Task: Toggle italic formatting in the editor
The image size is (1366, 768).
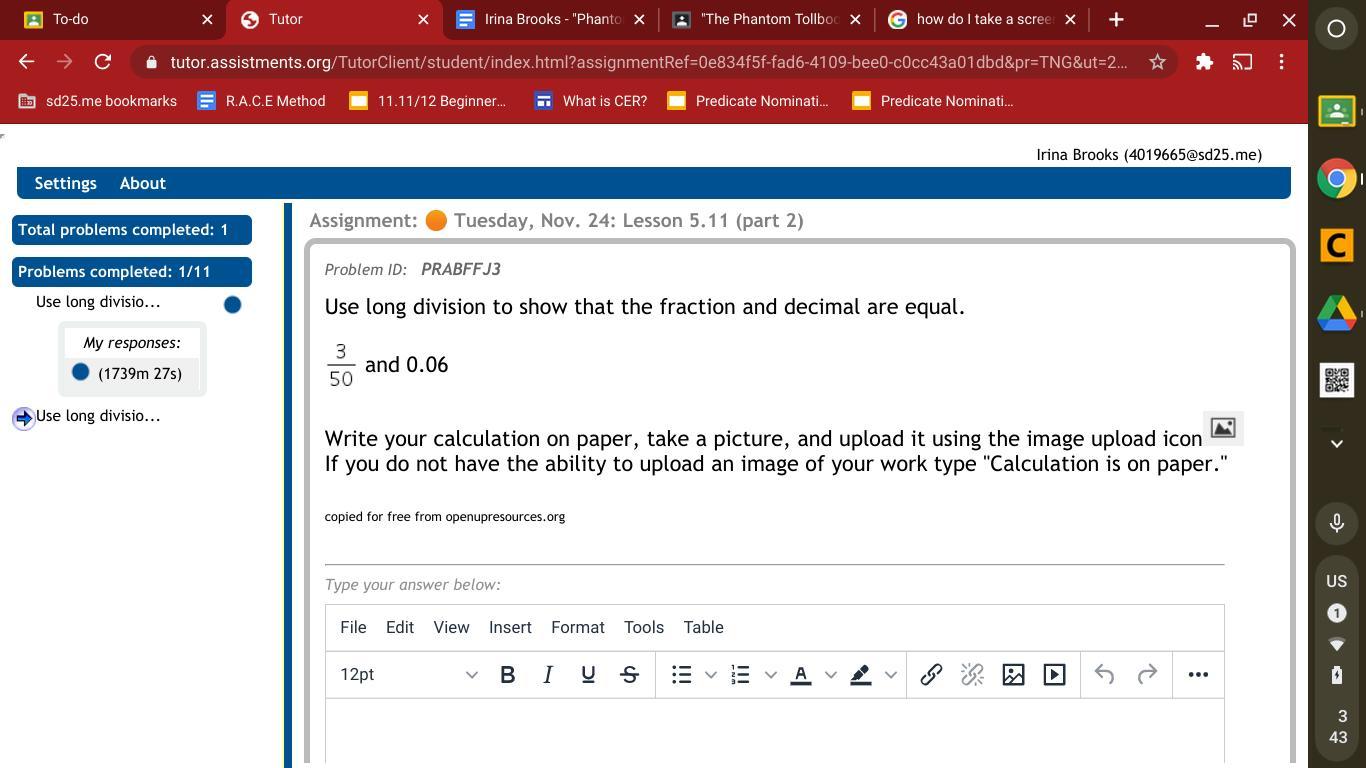Action: coord(548,675)
